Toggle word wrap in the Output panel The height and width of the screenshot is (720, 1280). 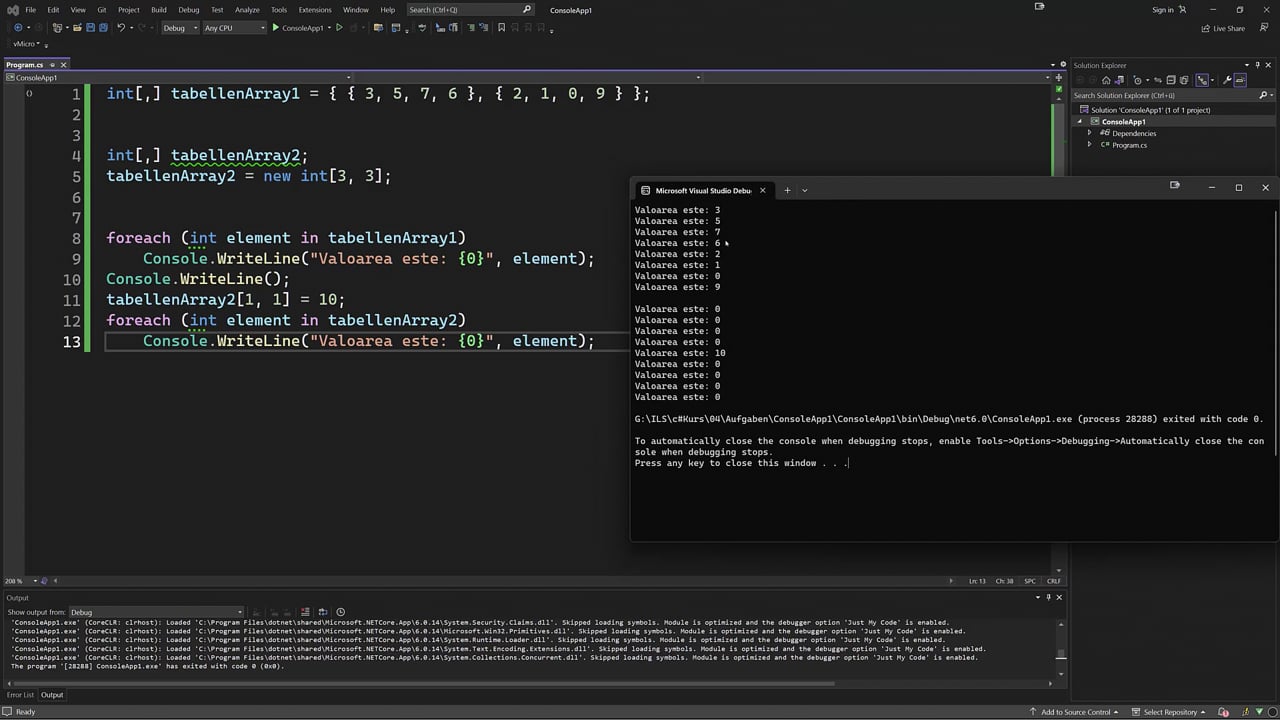click(325, 612)
